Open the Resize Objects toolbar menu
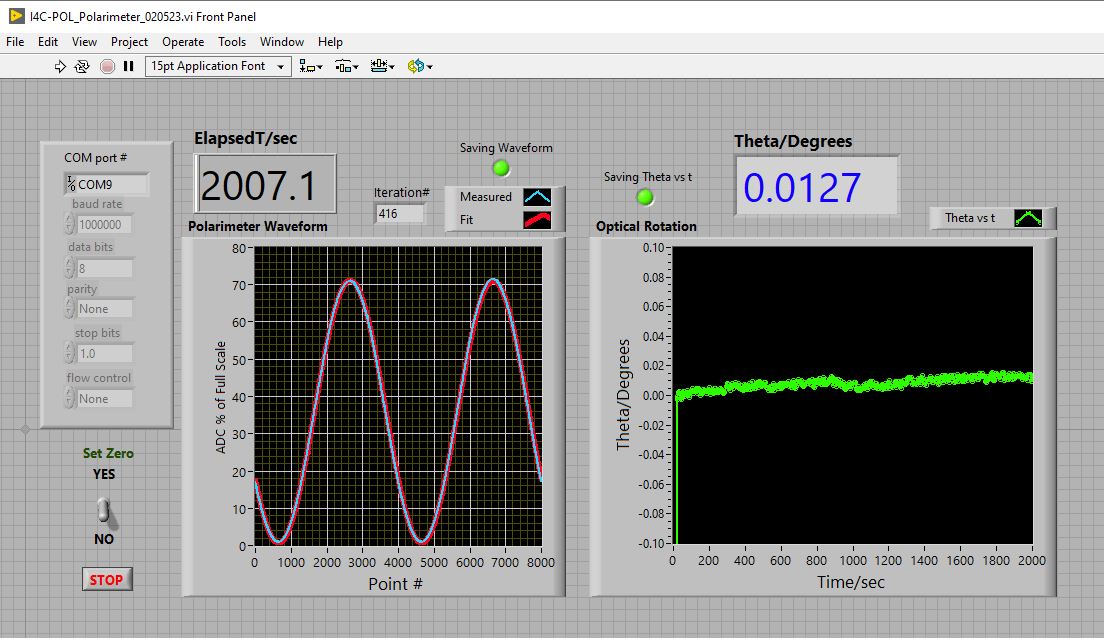Image resolution: width=1104 pixels, height=638 pixels. 382,66
